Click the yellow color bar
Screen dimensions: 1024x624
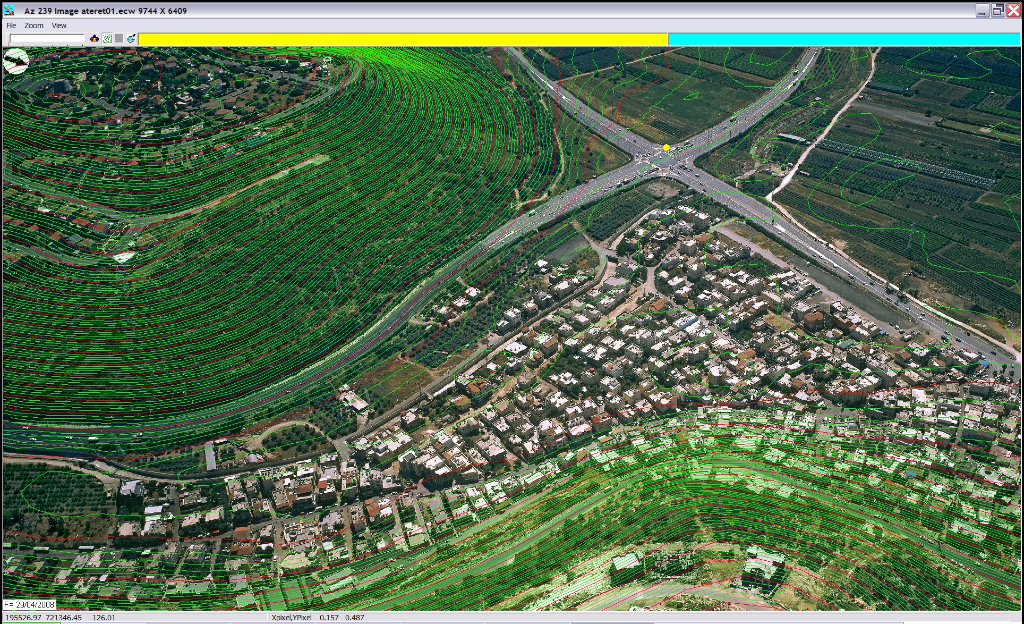click(402, 39)
